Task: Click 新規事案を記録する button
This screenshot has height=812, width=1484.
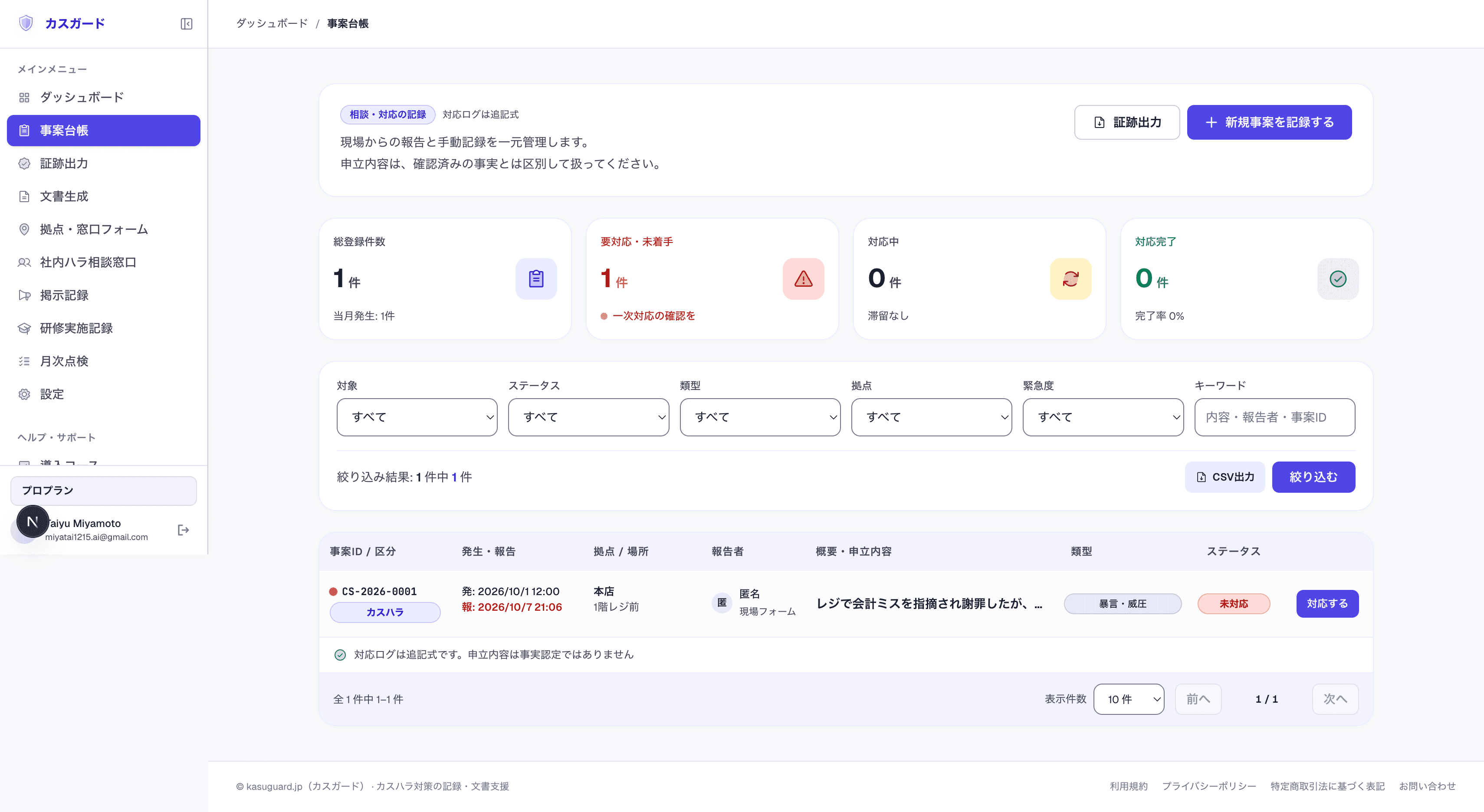Action: (1269, 122)
